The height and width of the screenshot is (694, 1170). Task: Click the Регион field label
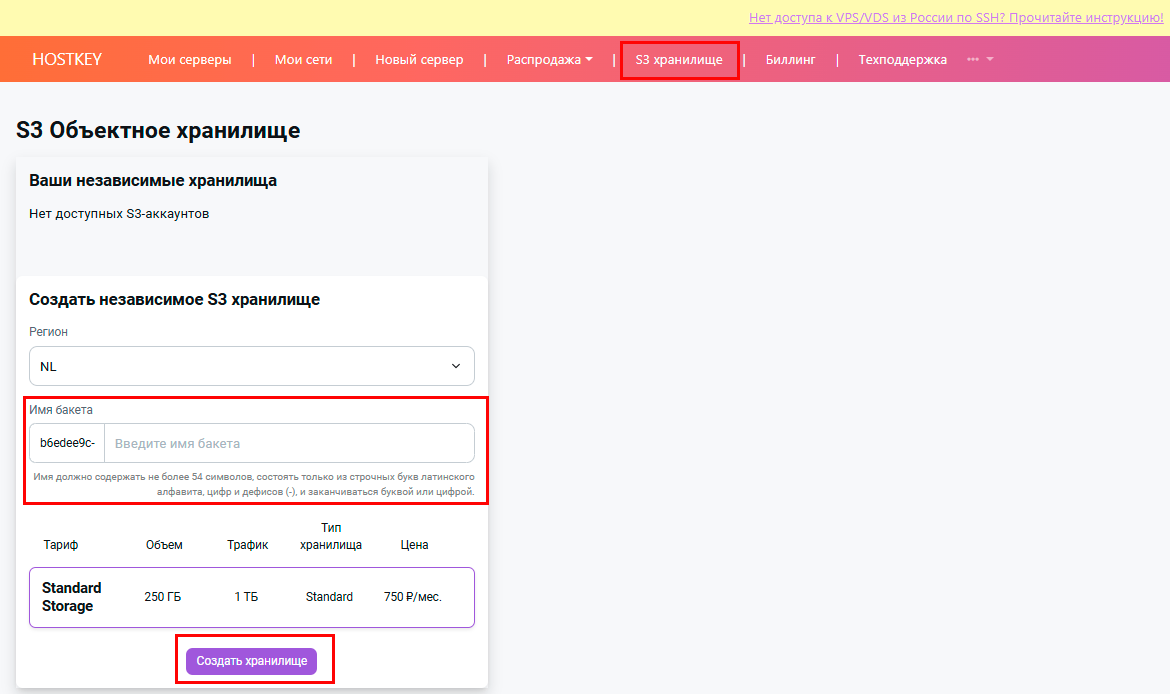(49, 331)
